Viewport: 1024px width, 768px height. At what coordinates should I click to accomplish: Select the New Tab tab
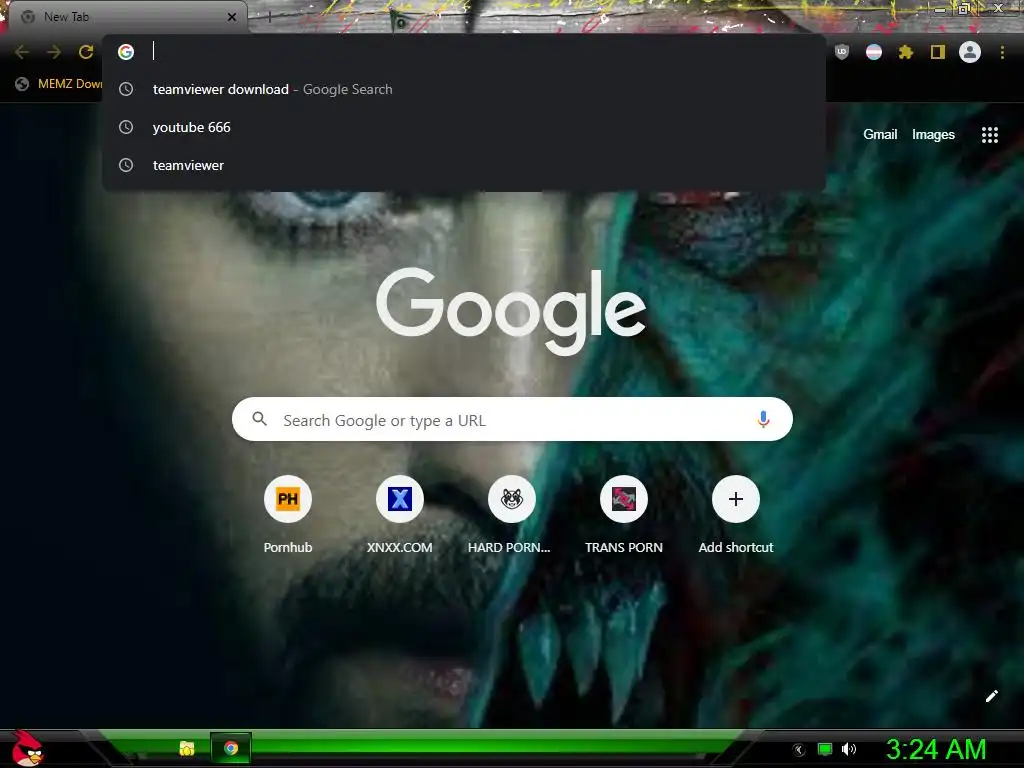[x=124, y=17]
